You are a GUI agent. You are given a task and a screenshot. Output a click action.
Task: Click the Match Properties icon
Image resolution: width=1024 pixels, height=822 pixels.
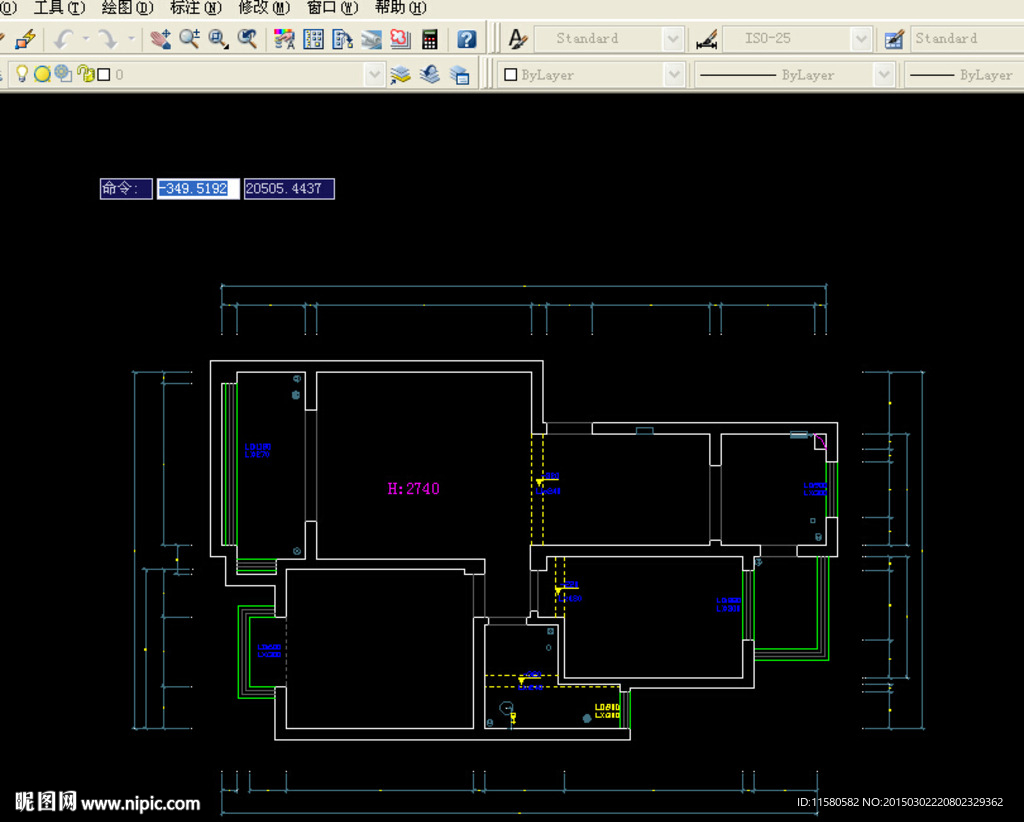26,39
